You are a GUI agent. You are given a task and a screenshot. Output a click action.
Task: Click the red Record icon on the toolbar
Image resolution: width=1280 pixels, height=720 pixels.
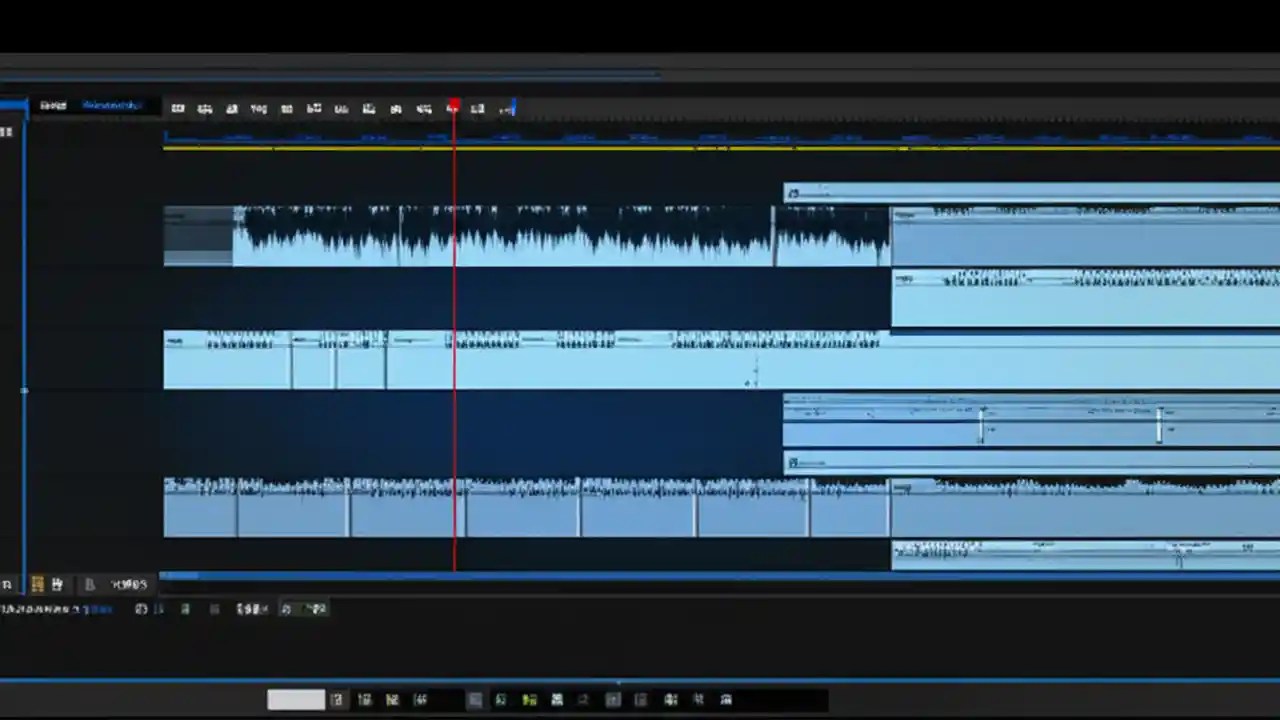pyautogui.click(x=452, y=108)
